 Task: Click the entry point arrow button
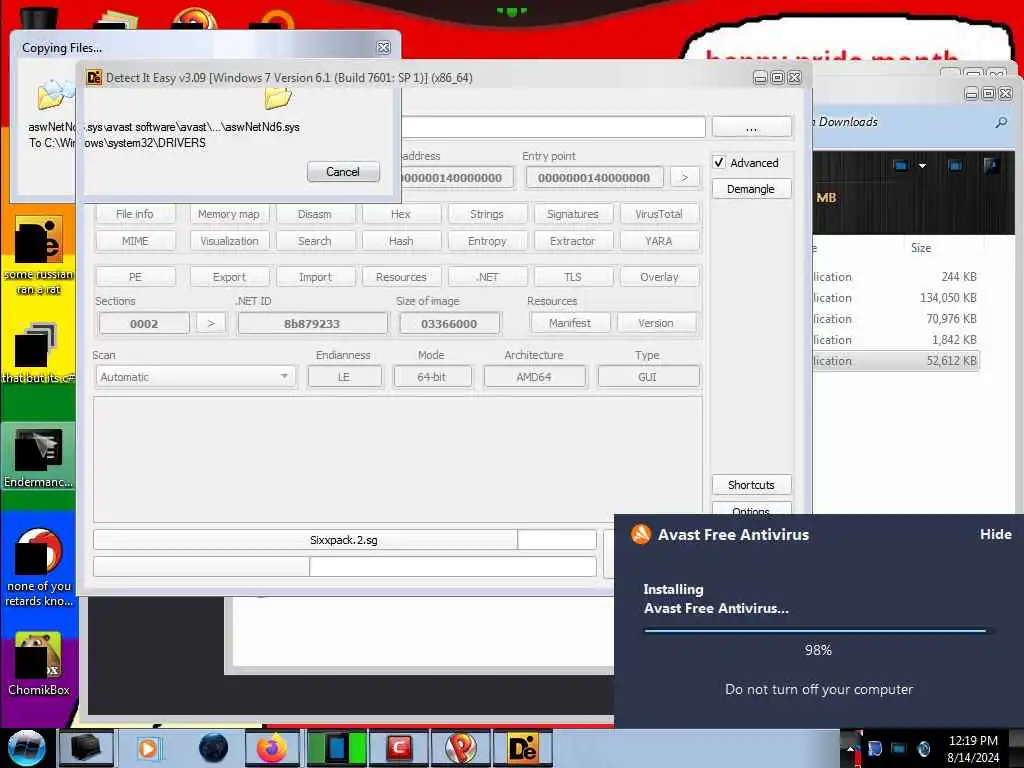click(x=684, y=177)
